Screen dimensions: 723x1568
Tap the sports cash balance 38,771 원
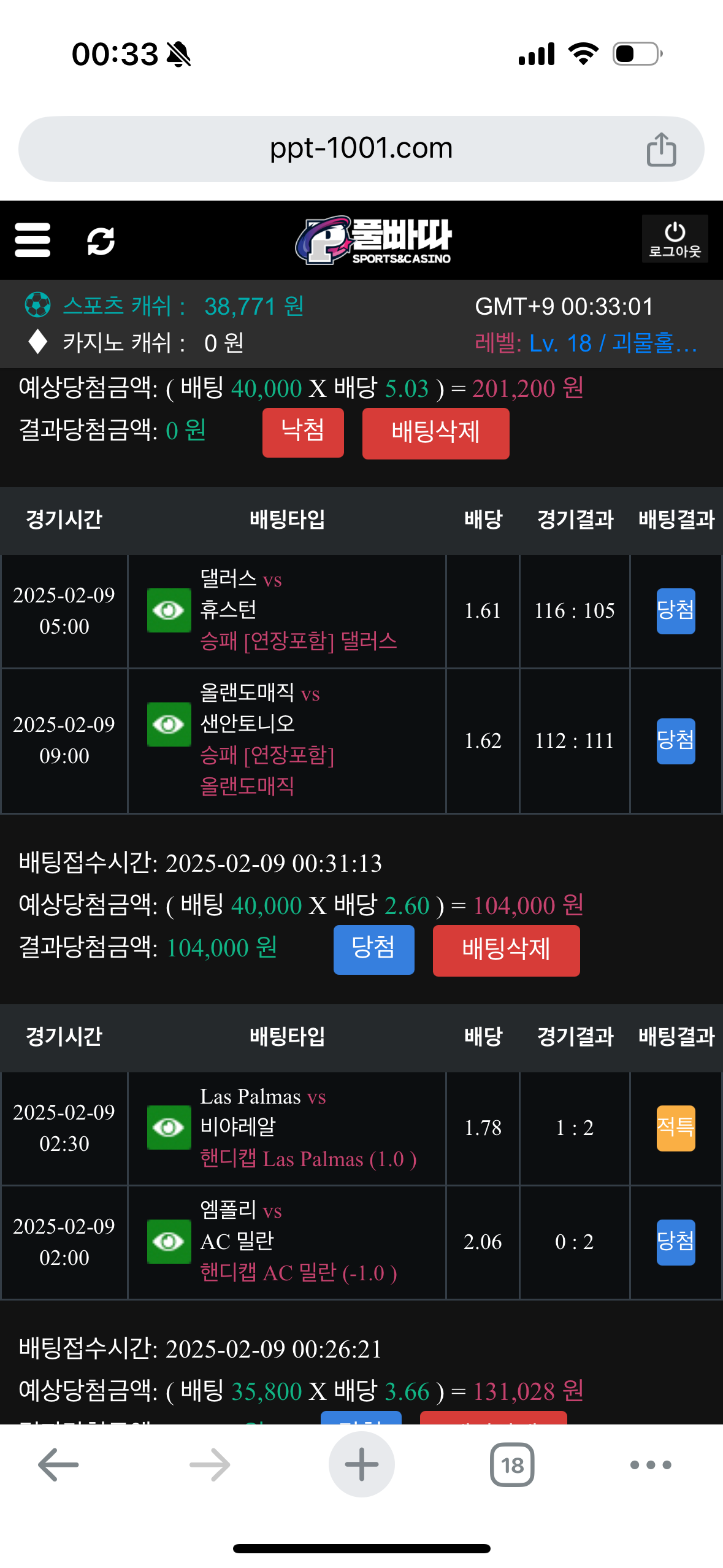click(254, 306)
